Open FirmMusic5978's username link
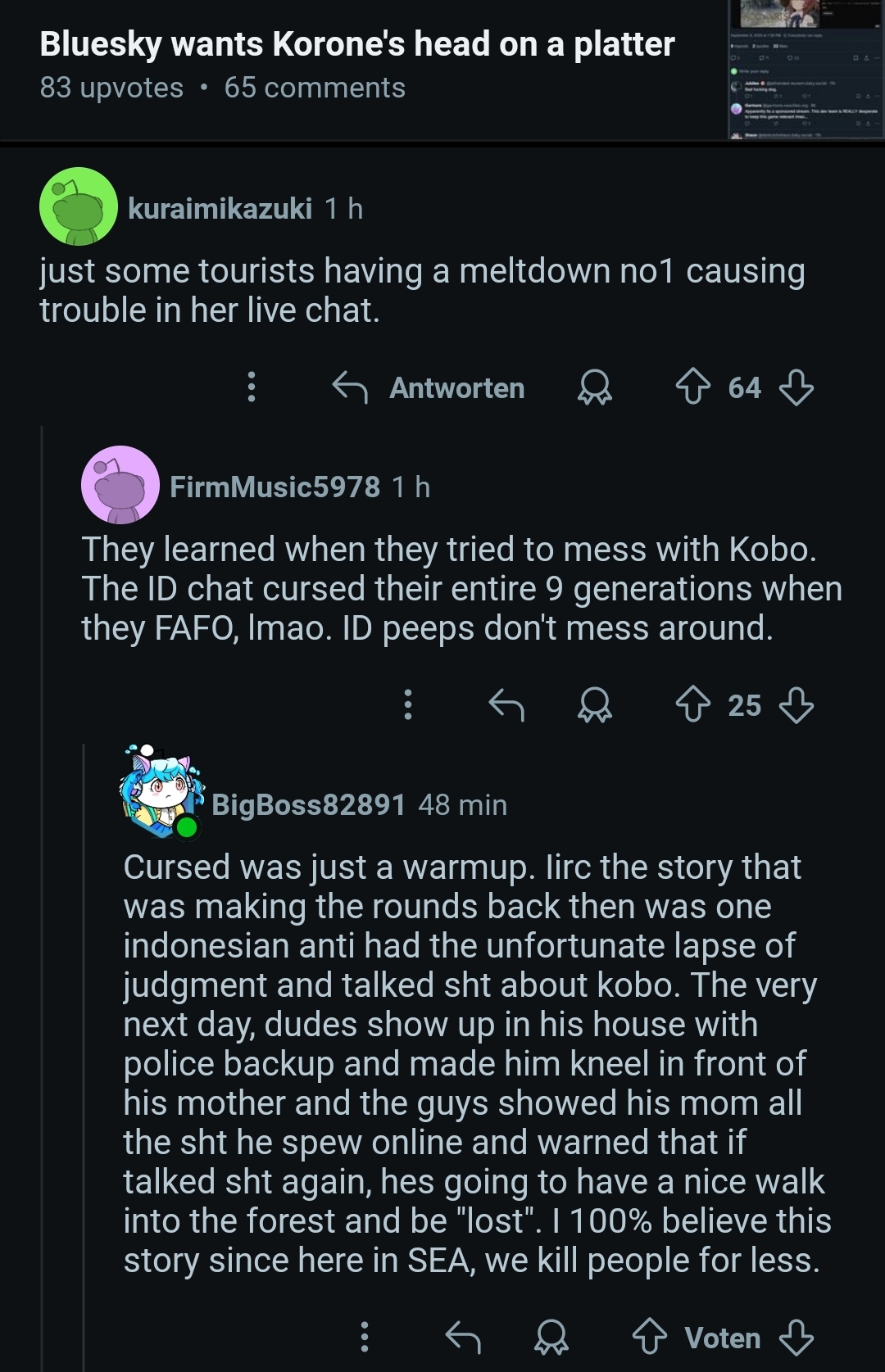885x1372 pixels. tap(275, 487)
